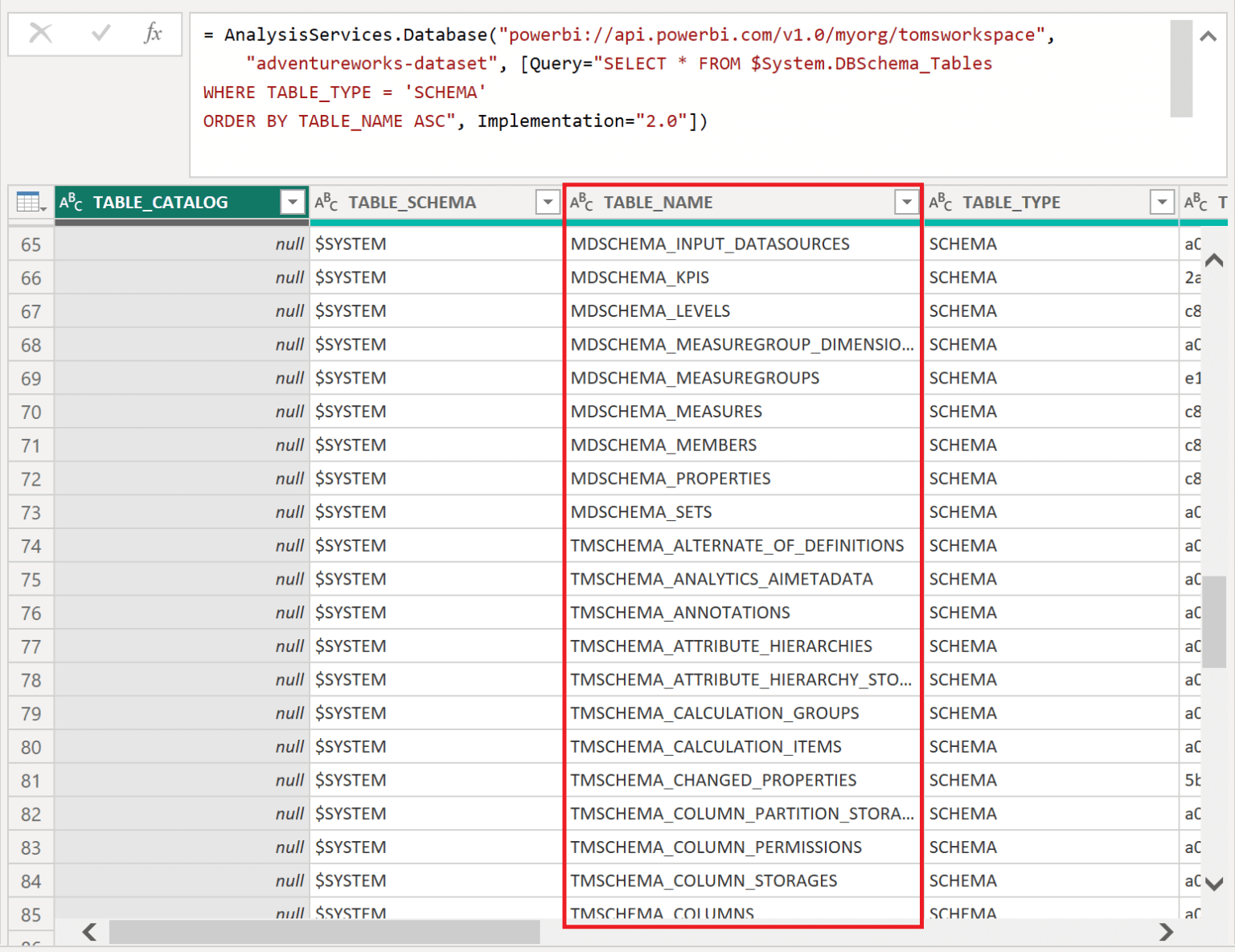This screenshot has width=1235, height=952.
Task: Click row number 65
Action: tap(31, 244)
